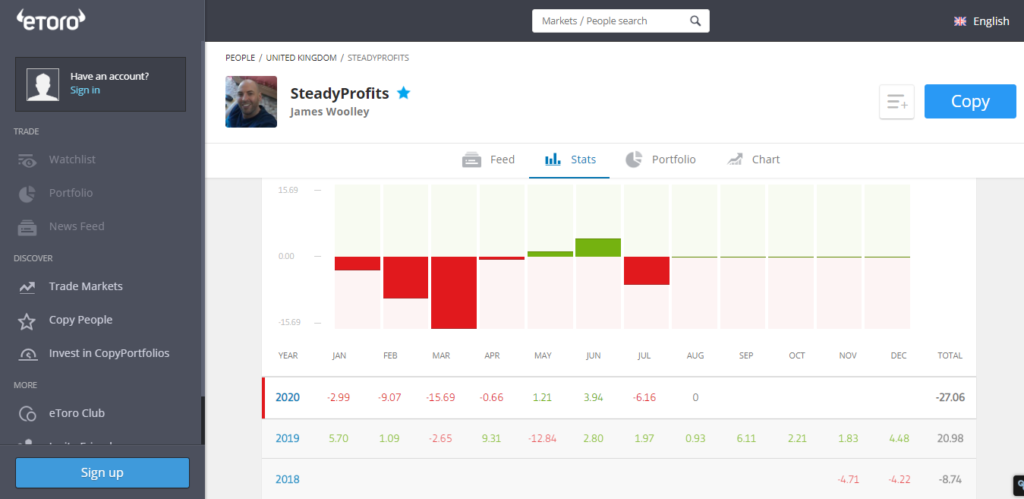1024x499 pixels.
Task: Click the eToro logo
Action: (x=51, y=20)
